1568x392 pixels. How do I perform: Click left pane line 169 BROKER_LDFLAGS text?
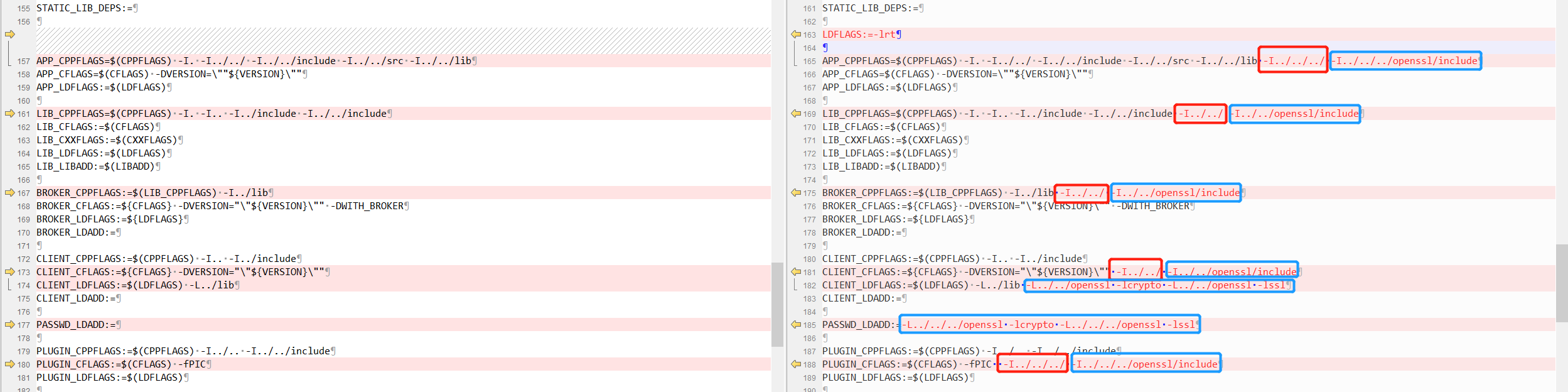pyautogui.click(x=112, y=219)
